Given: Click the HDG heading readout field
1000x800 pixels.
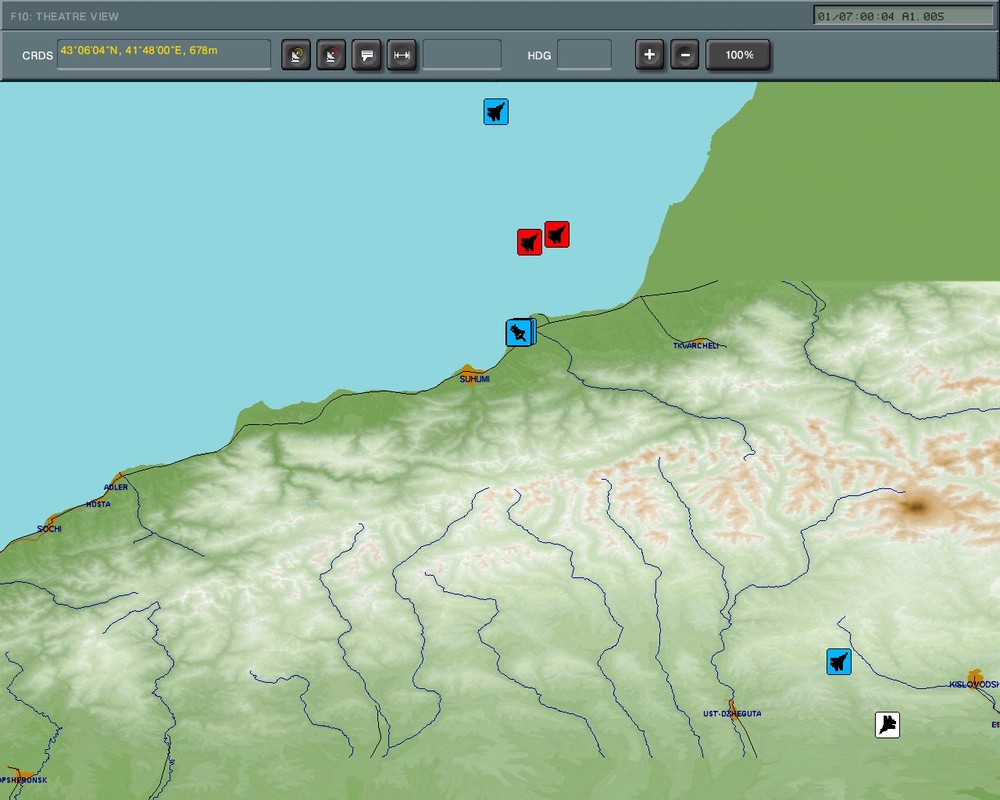Looking at the screenshot, I should pyautogui.click(x=584, y=54).
